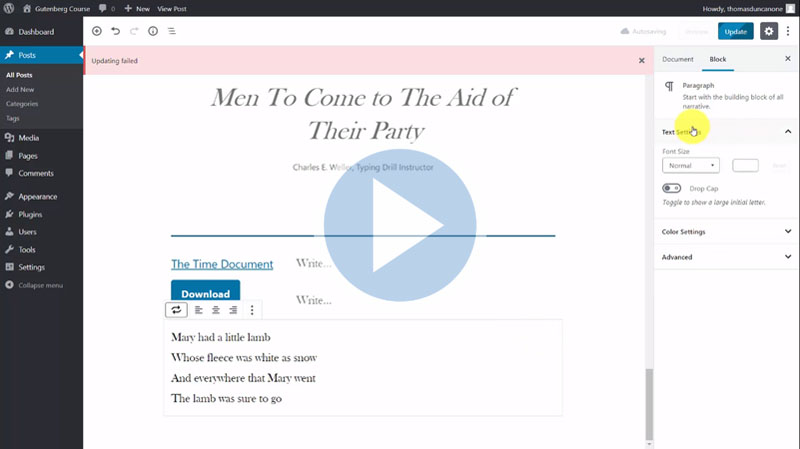
Task: Dismiss the Updating failed notice
Action: tap(642, 61)
